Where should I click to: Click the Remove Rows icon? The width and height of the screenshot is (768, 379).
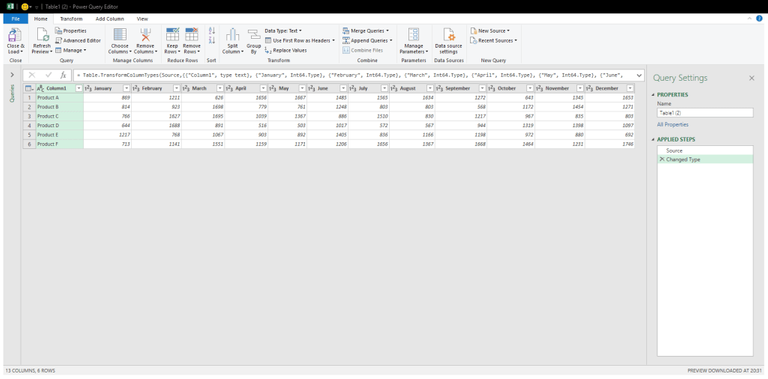click(x=192, y=34)
